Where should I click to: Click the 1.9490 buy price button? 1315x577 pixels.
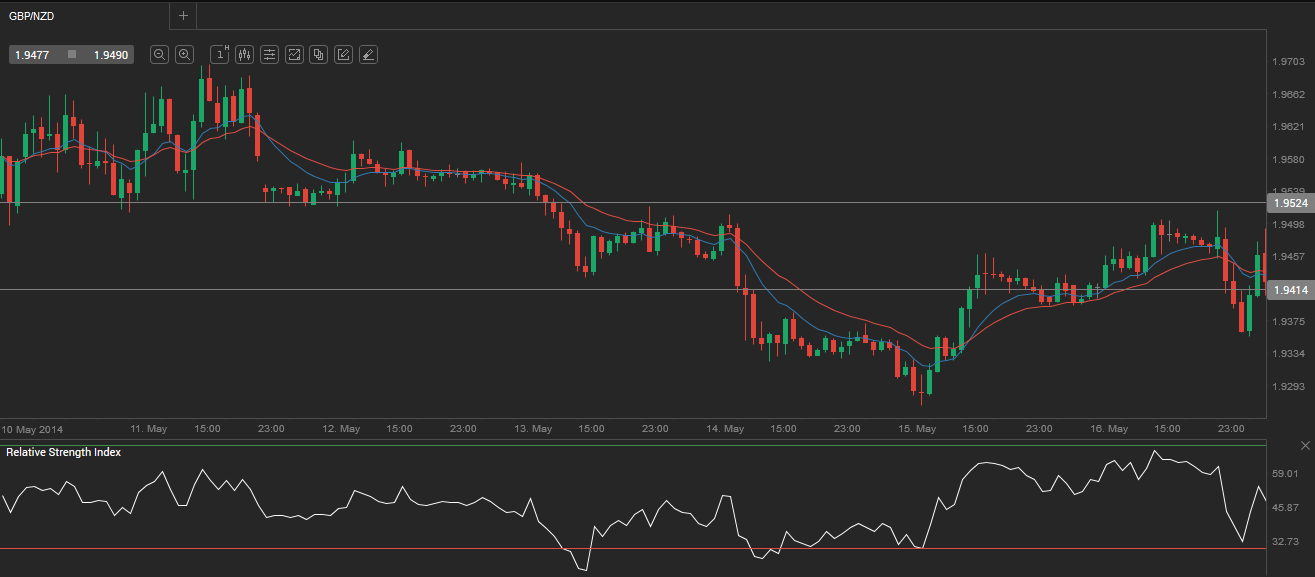(110, 55)
